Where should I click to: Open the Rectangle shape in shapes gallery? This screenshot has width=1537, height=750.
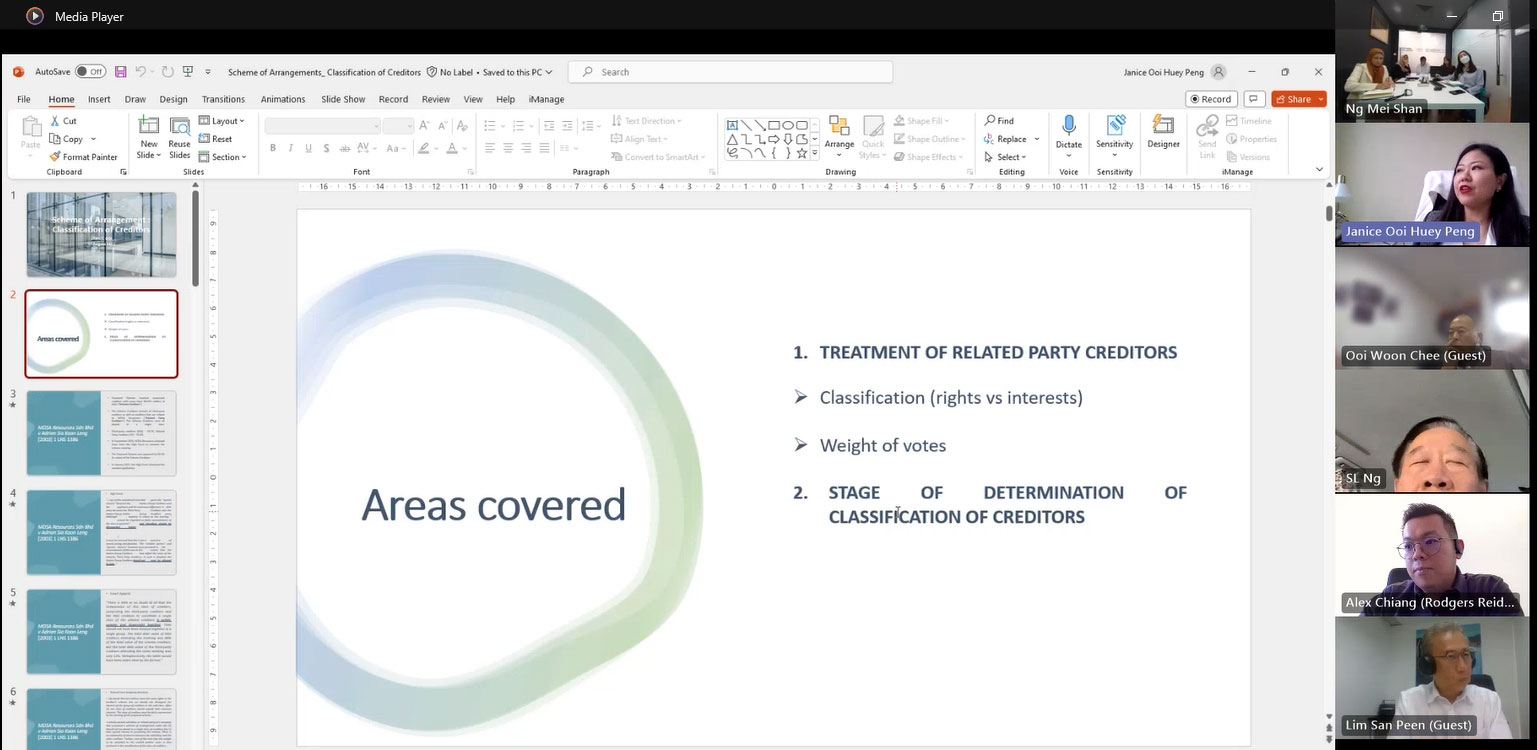point(774,125)
